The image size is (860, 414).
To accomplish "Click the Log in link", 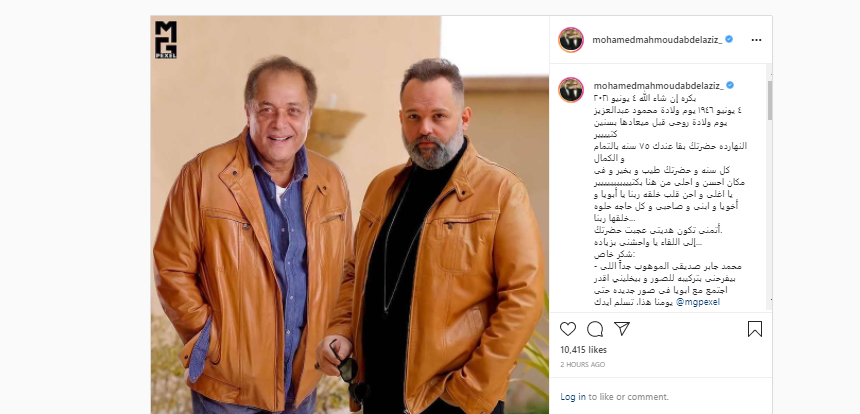I will coord(573,396).
